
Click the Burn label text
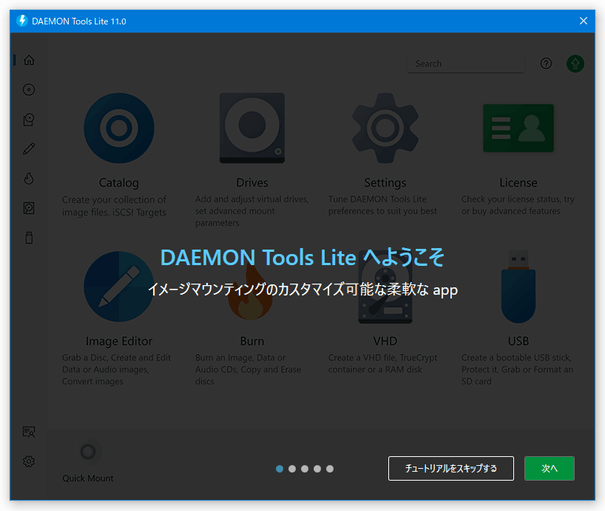pyautogui.click(x=252, y=341)
